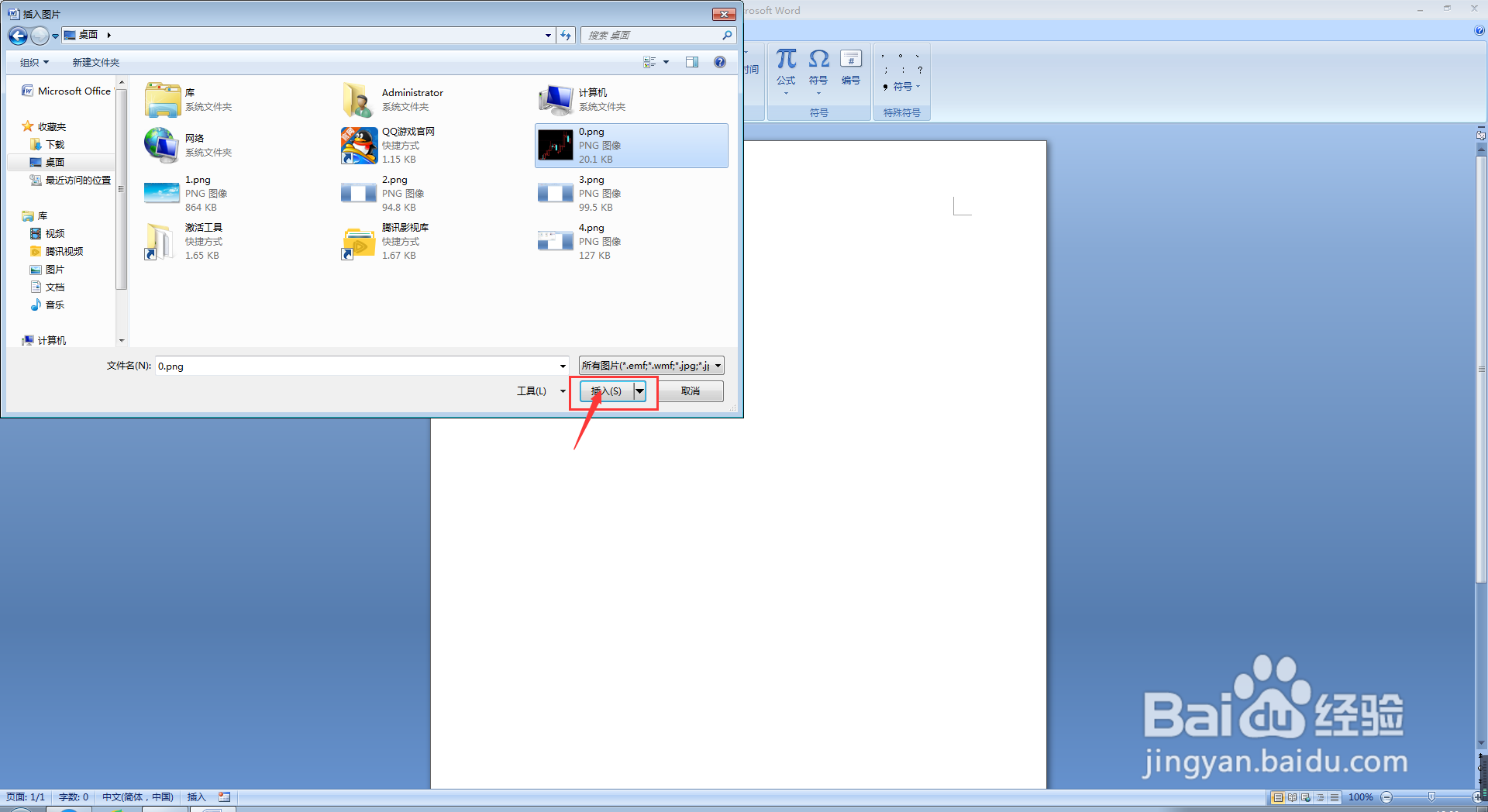Click the zoom slider handle
Image resolution: width=1488 pixels, height=812 pixels.
coord(1431,797)
